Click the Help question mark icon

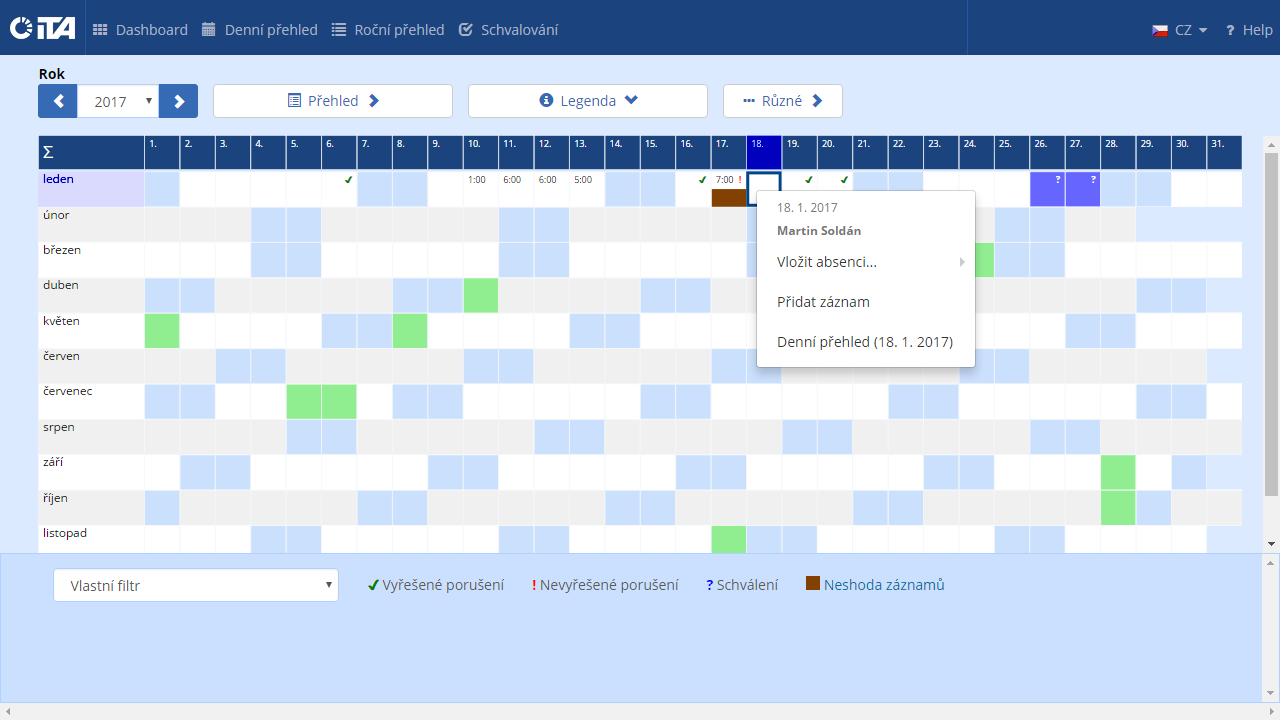point(1230,30)
